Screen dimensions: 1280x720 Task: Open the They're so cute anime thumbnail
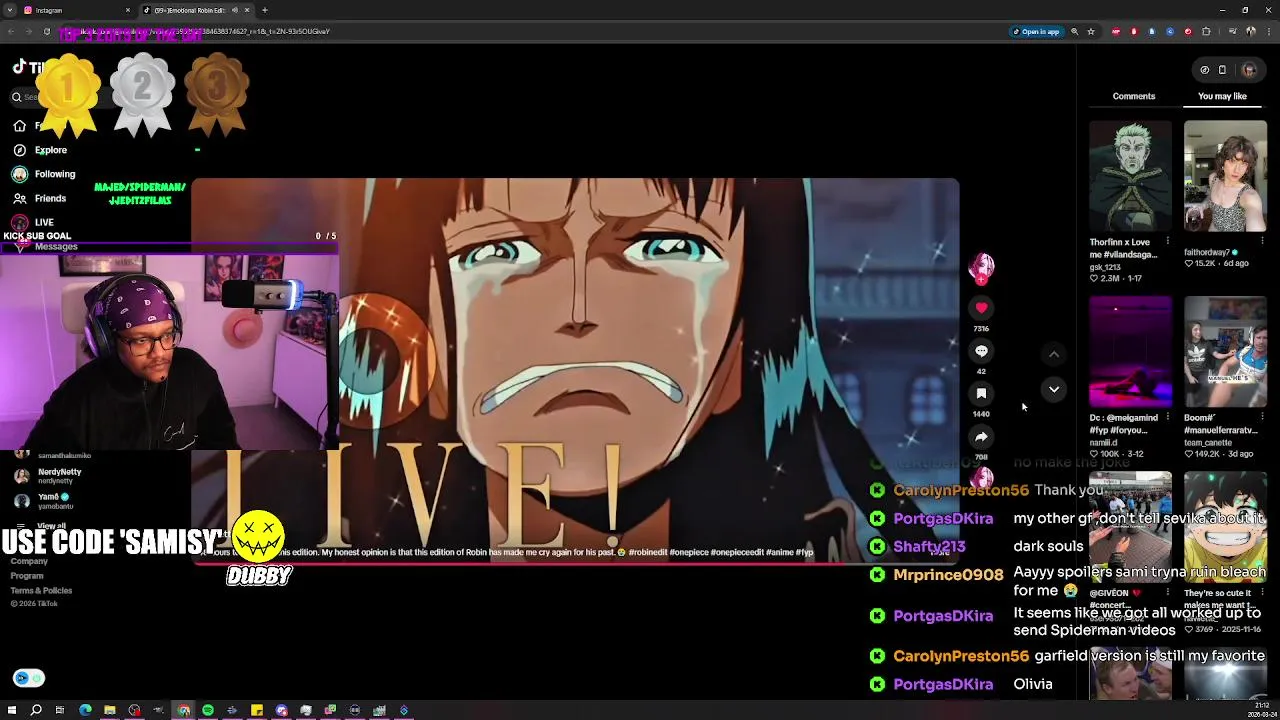pyautogui.click(x=1226, y=527)
